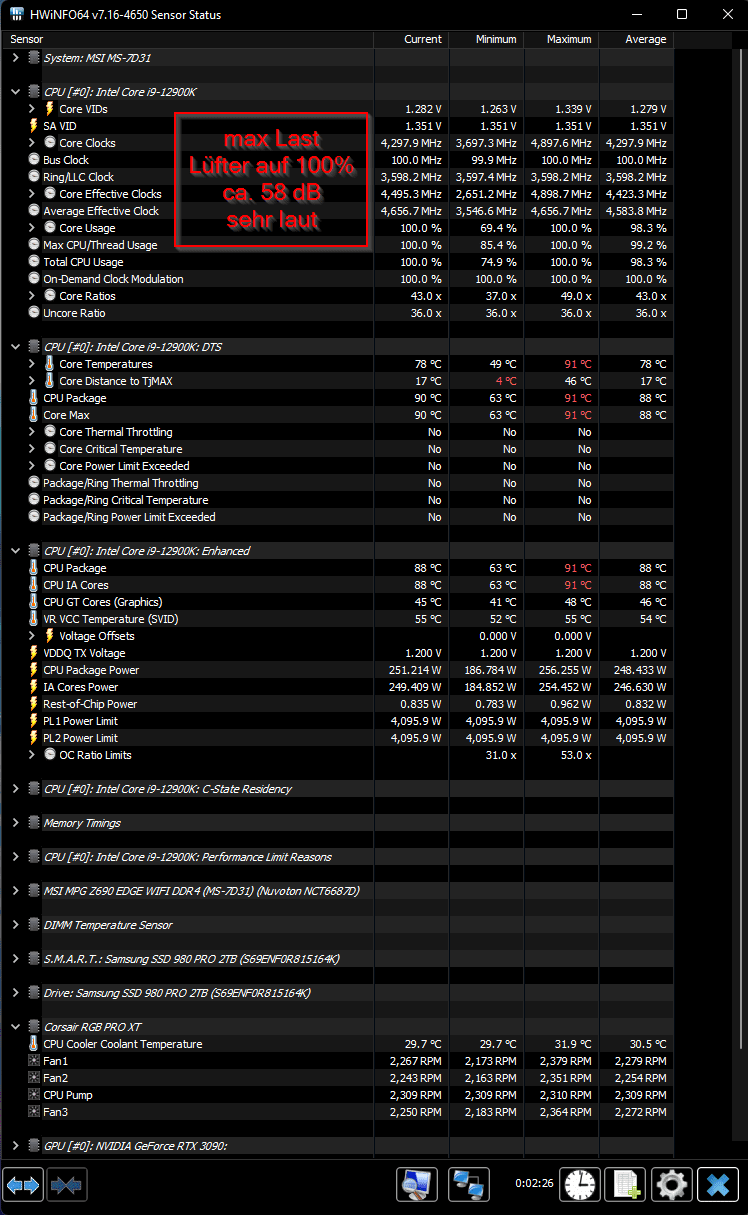Select the CPU Package Power row label

91,670
